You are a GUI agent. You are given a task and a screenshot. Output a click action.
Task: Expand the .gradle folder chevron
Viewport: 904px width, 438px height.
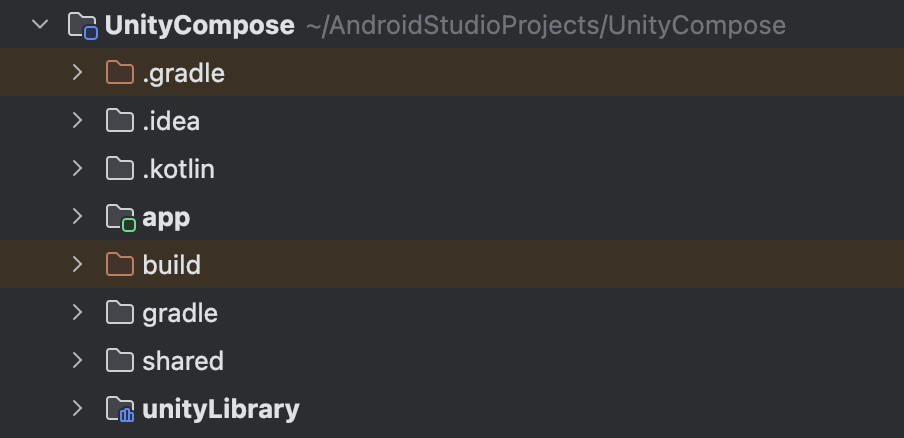click(x=77, y=73)
